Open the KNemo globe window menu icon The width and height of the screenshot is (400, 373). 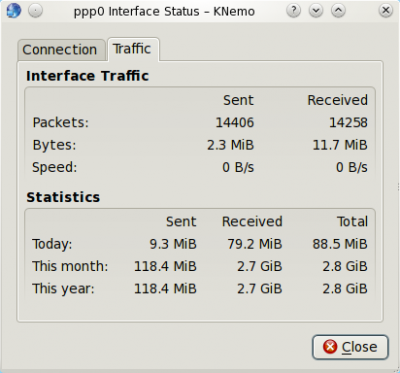coord(13,11)
